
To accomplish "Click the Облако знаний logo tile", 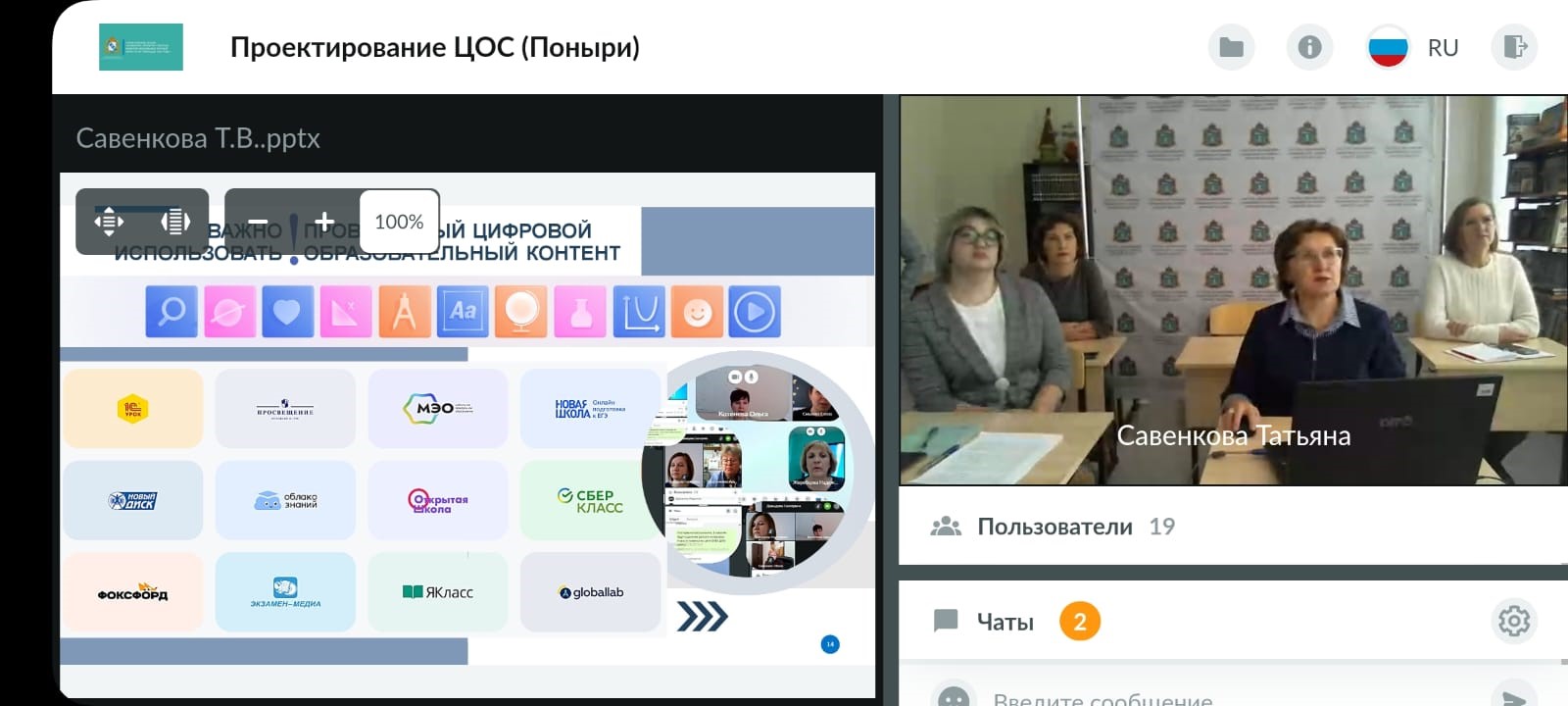I will 285,500.
